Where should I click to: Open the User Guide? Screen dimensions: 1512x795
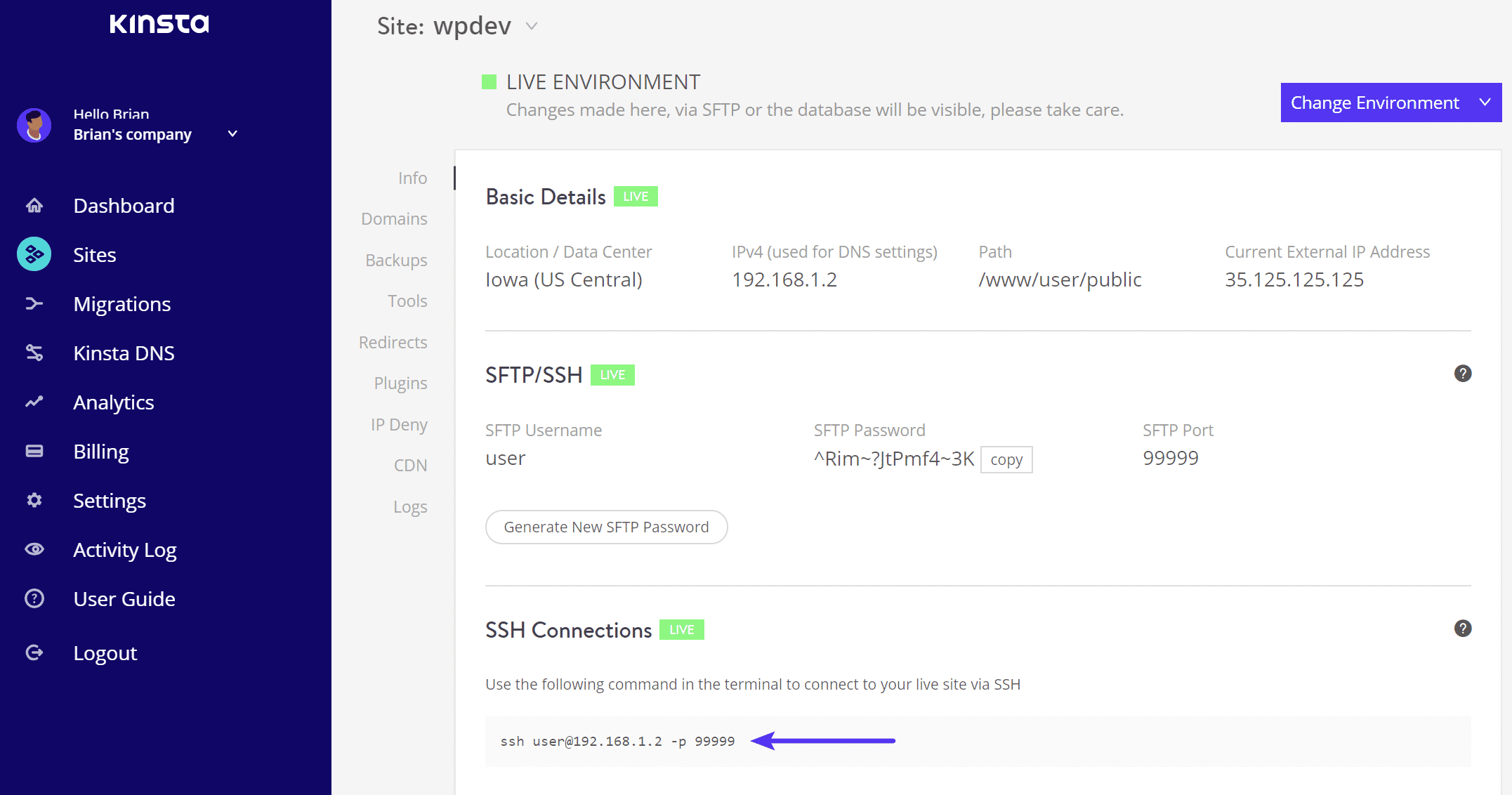(124, 599)
